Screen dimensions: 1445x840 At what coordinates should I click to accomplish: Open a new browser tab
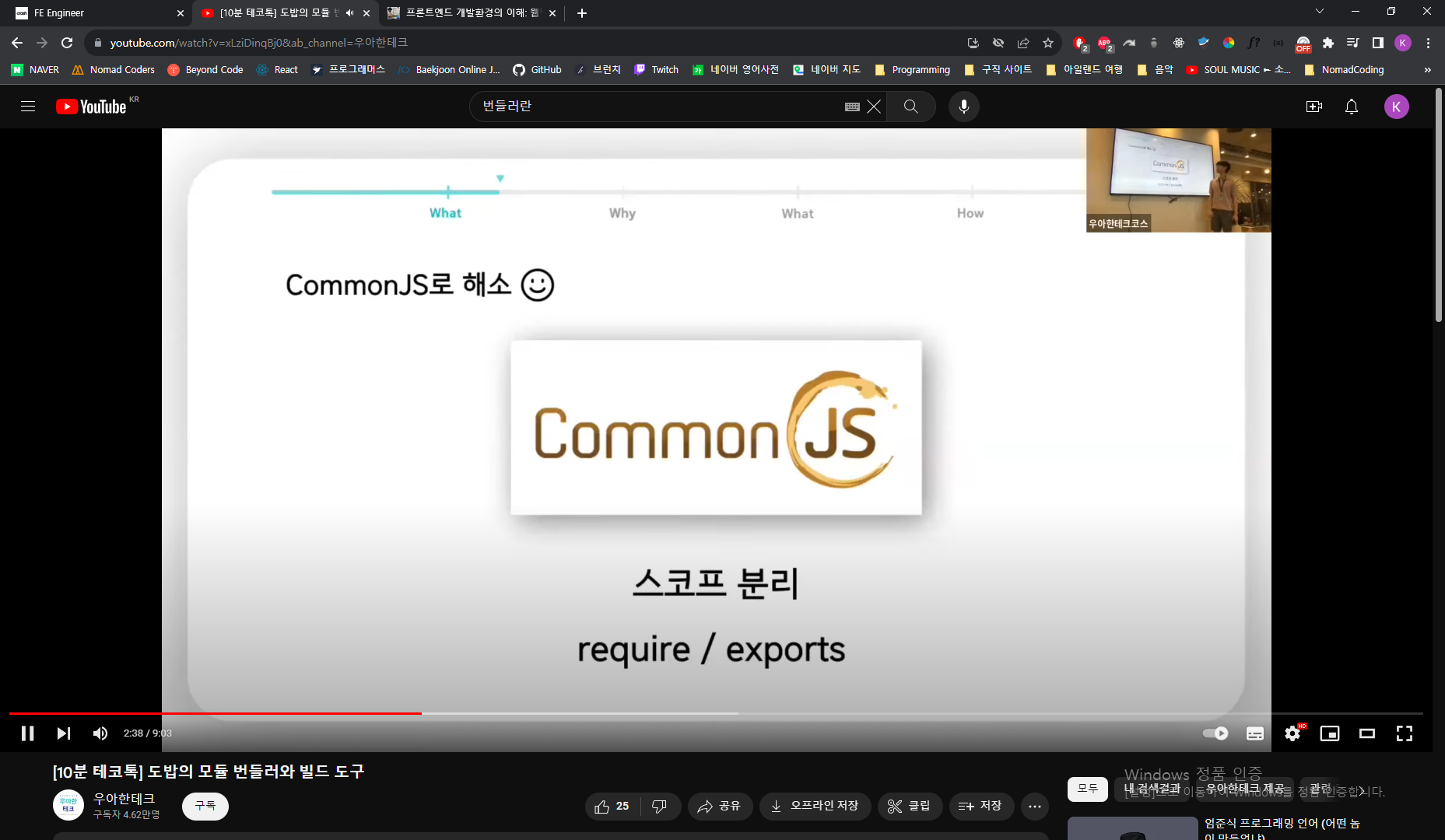pos(582,13)
